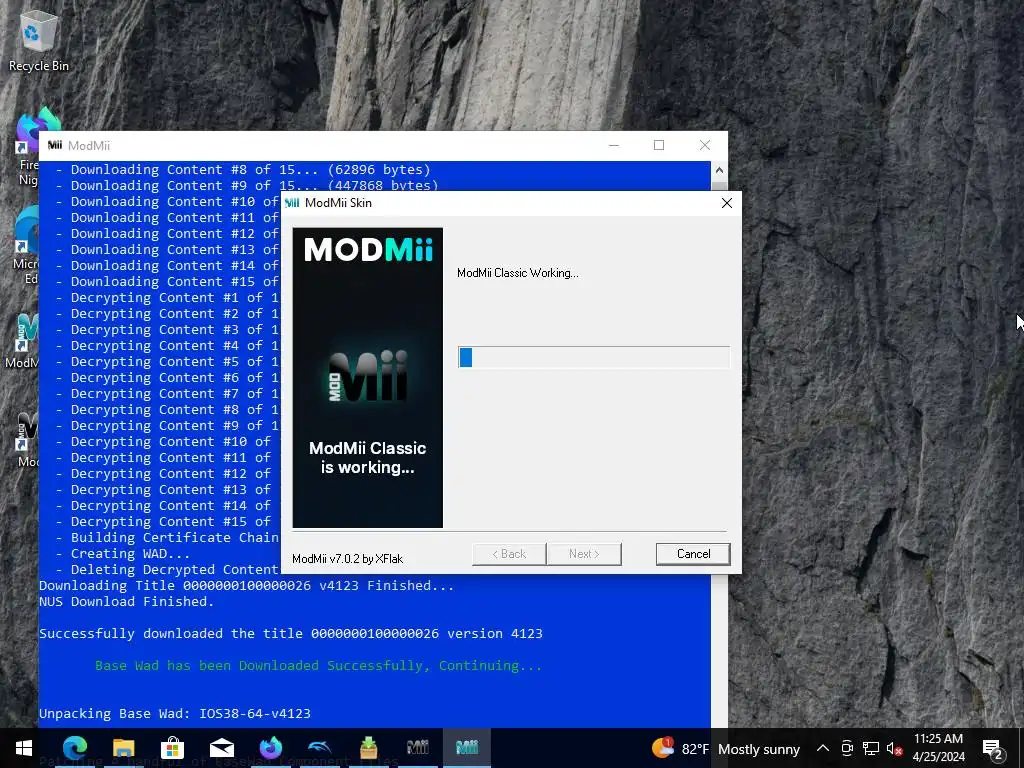The width and height of the screenshot is (1024, 768).
Task: Open the Windows Start menu
Action: tap(24, 748)
